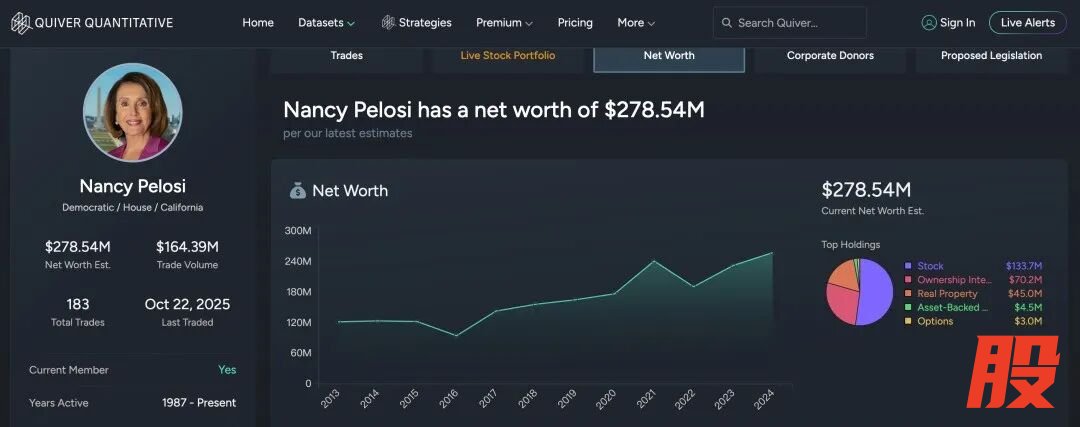Viewport: 1080px width, 427px height.
Task: Focus the Search Quiver input field
Action: pos(795,23)
